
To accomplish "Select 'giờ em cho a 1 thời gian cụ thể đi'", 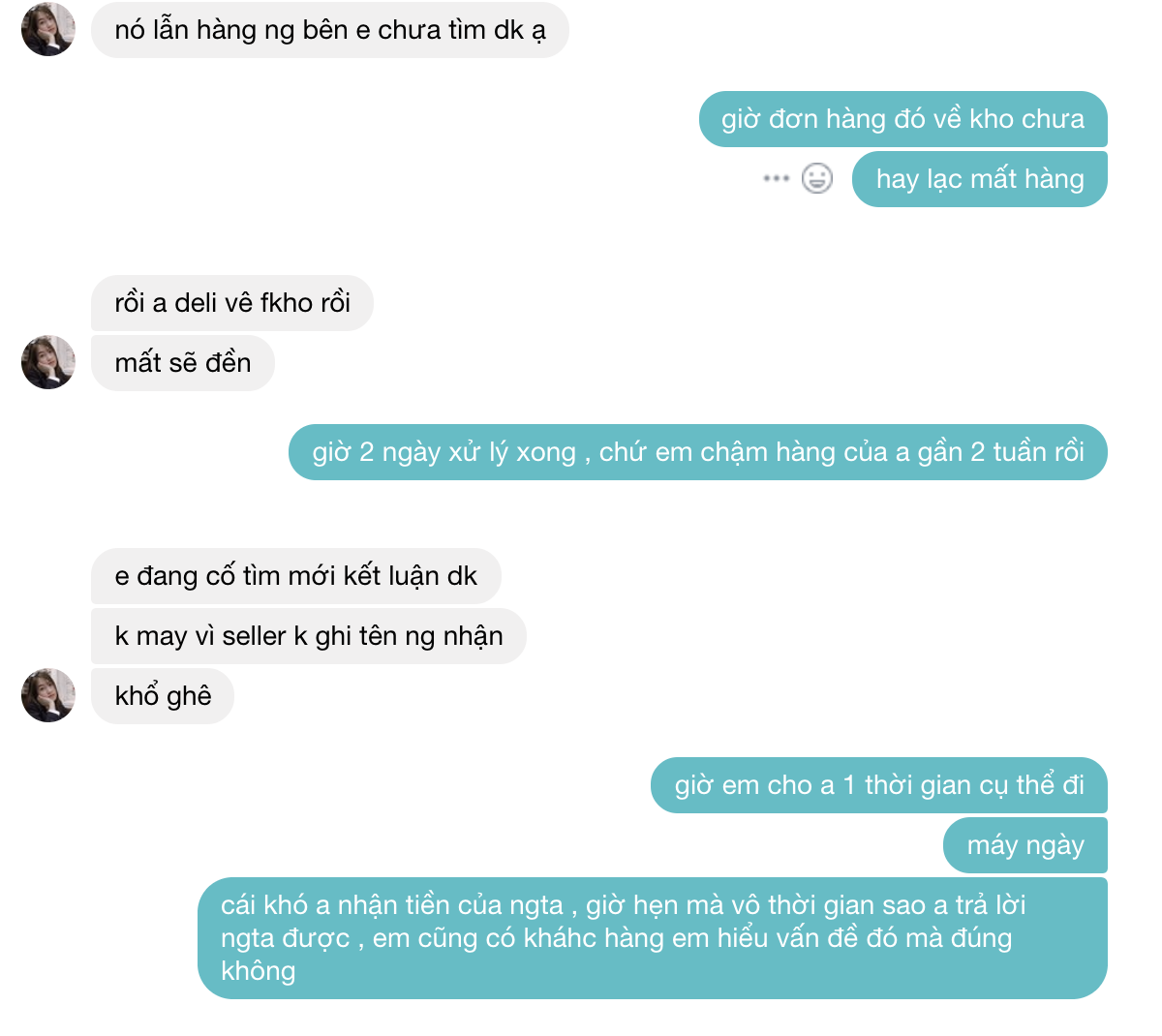I will point(879,785).
